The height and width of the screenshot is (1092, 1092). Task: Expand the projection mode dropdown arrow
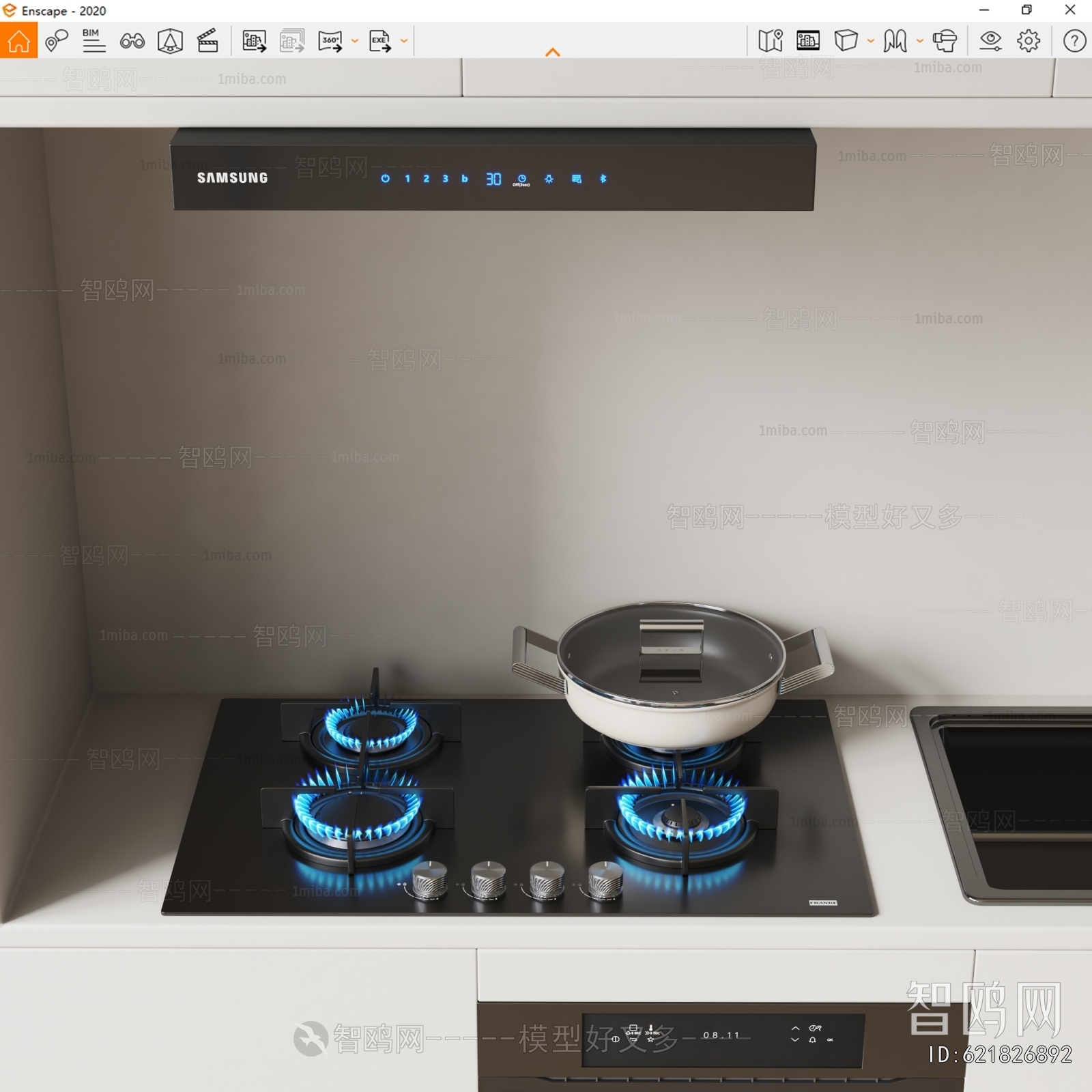click(x=871, y=41)
